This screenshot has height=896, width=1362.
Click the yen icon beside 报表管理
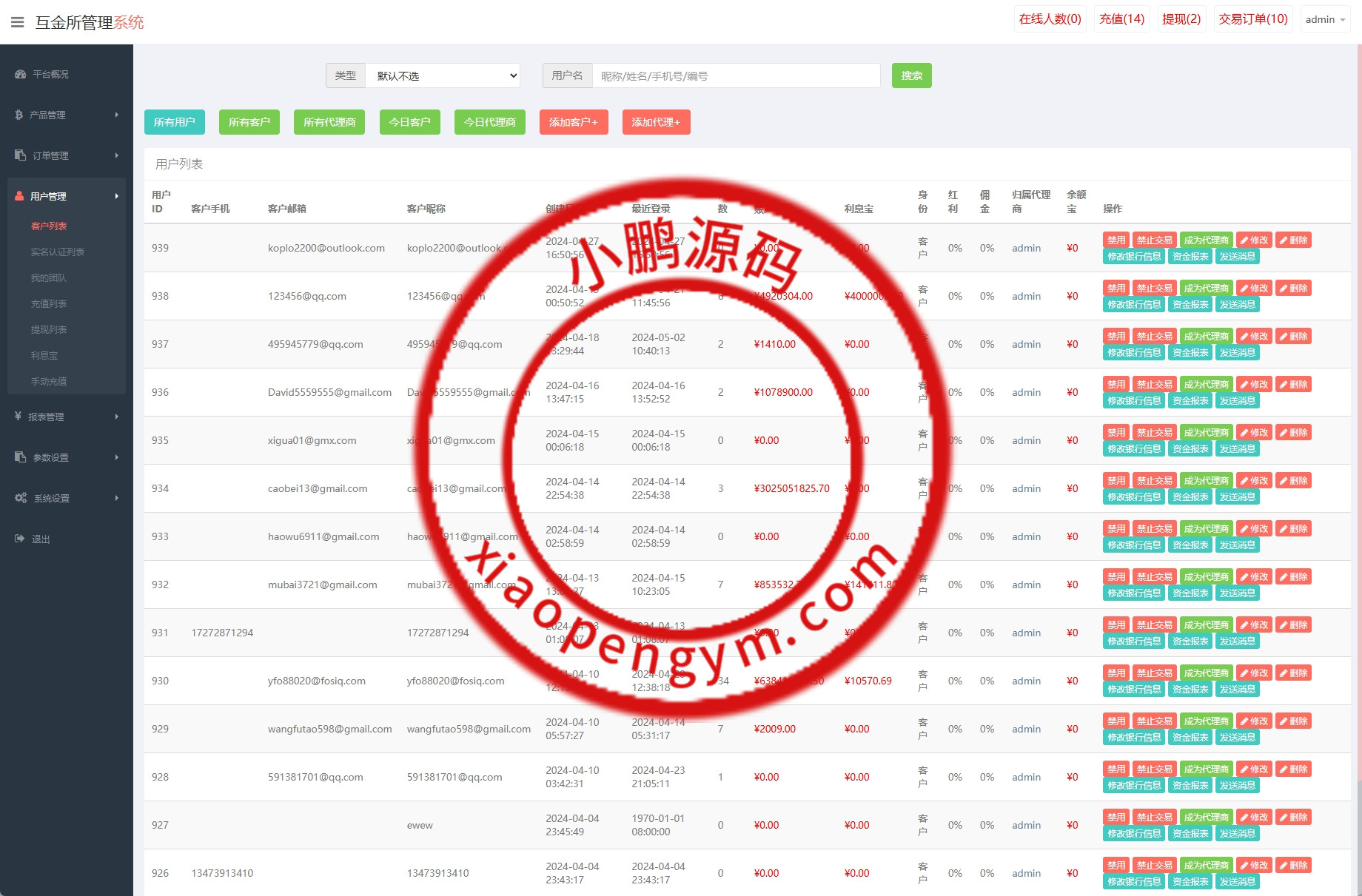(19, 417)
